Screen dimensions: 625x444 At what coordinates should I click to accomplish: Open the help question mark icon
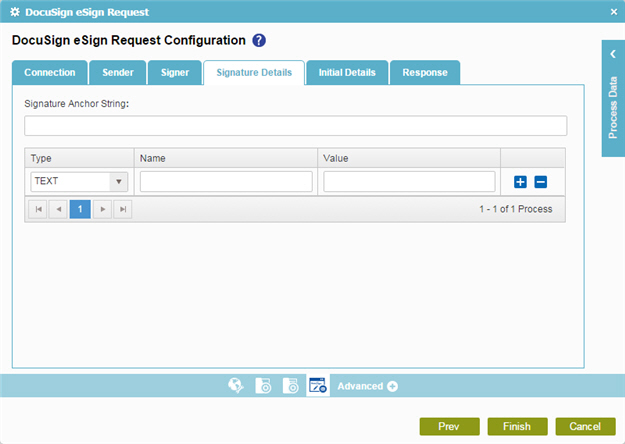coord(259,40)
